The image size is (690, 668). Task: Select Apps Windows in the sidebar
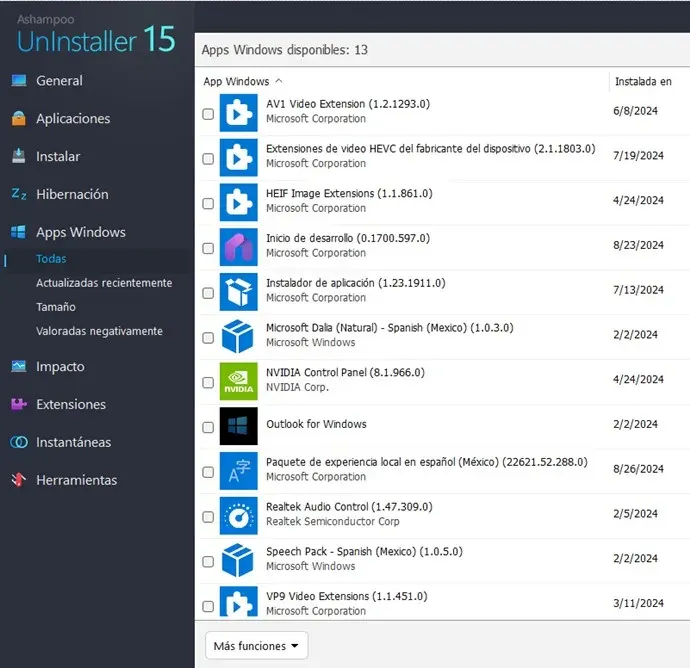[x=81, y=232]
